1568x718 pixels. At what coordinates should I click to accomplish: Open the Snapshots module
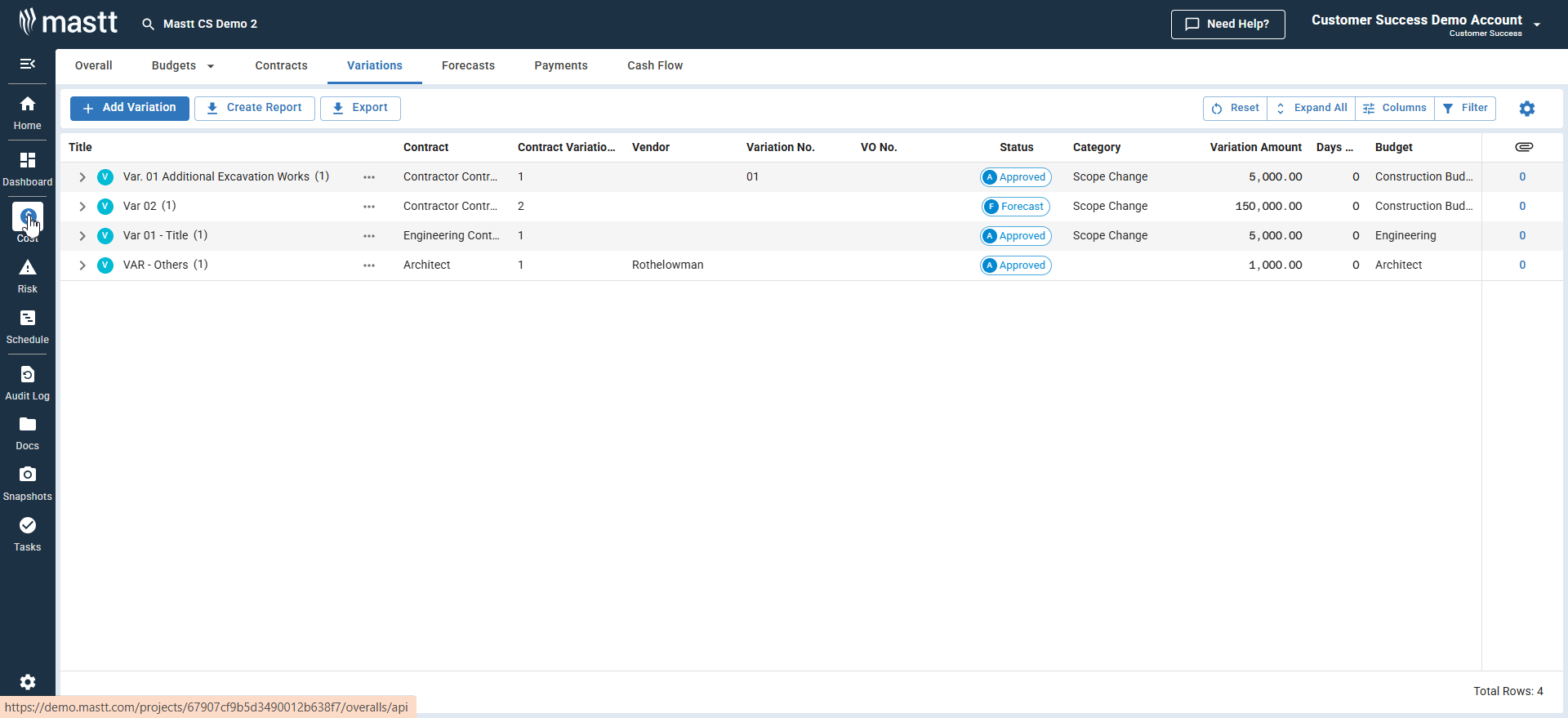[x=27, y=484]
